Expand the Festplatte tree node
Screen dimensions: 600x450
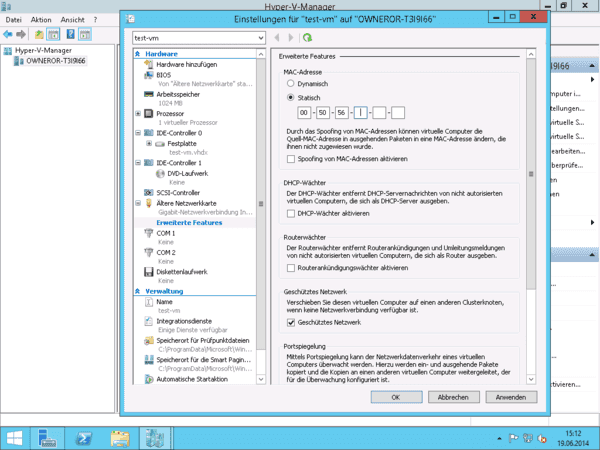click(149, 143)
